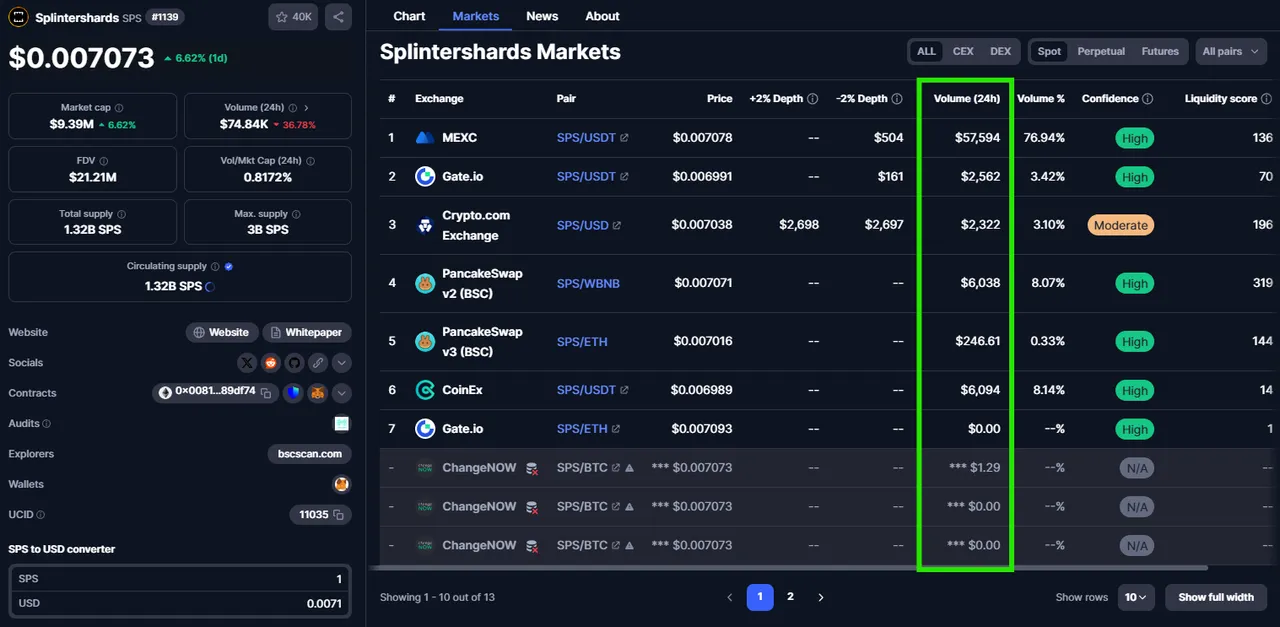
Task: Click the Confidence column info icon
Action: (1148, 99)
